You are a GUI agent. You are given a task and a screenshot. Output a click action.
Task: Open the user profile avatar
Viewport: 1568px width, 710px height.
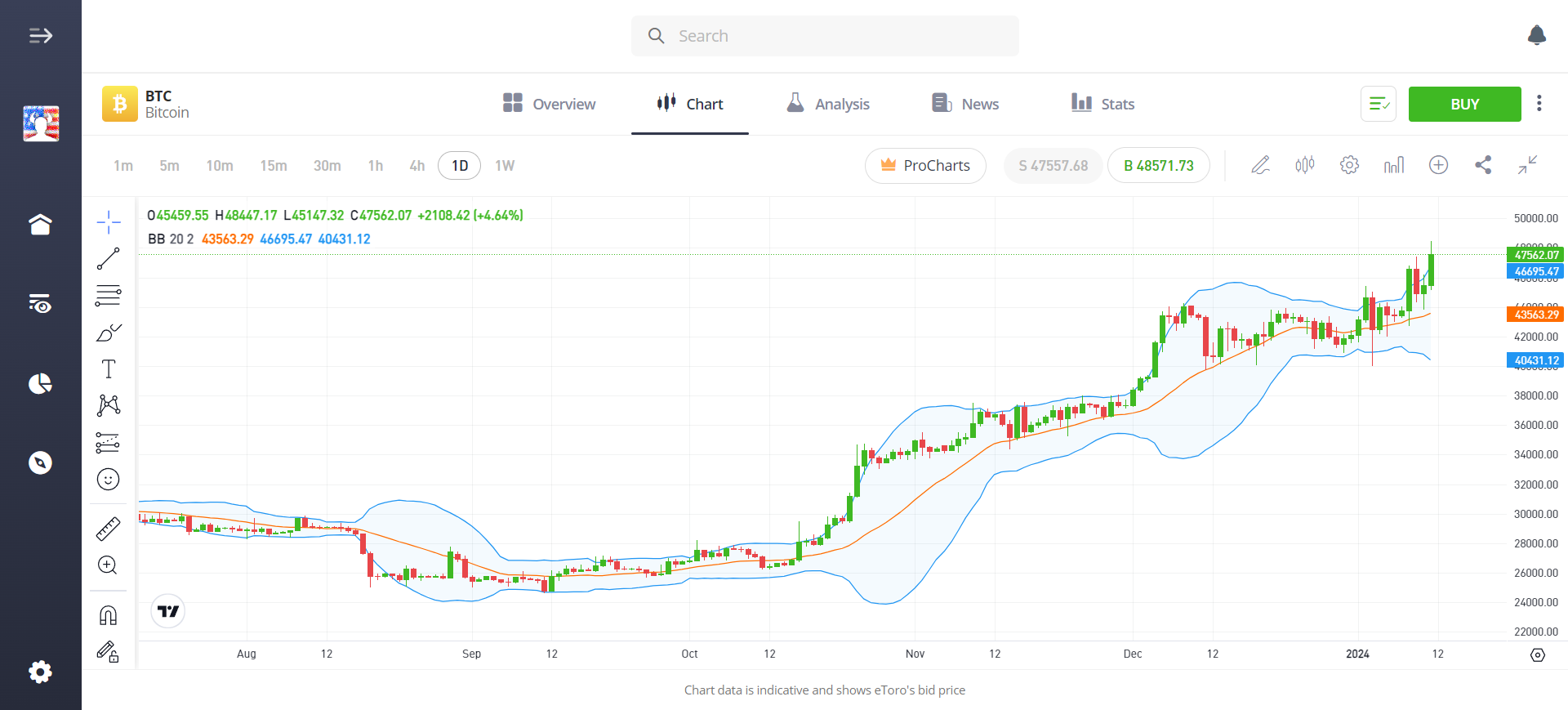41,124
